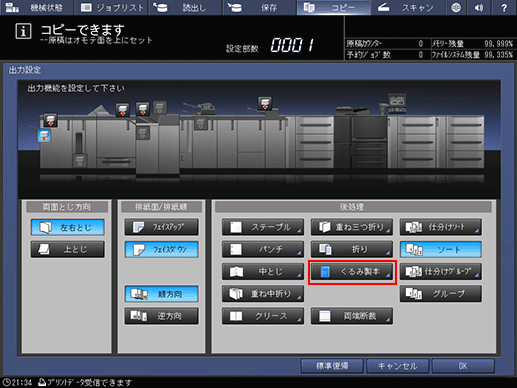Viewport: 517px width, 388px height.
Task: Click the キャンセル button
Action: [398, 366]
